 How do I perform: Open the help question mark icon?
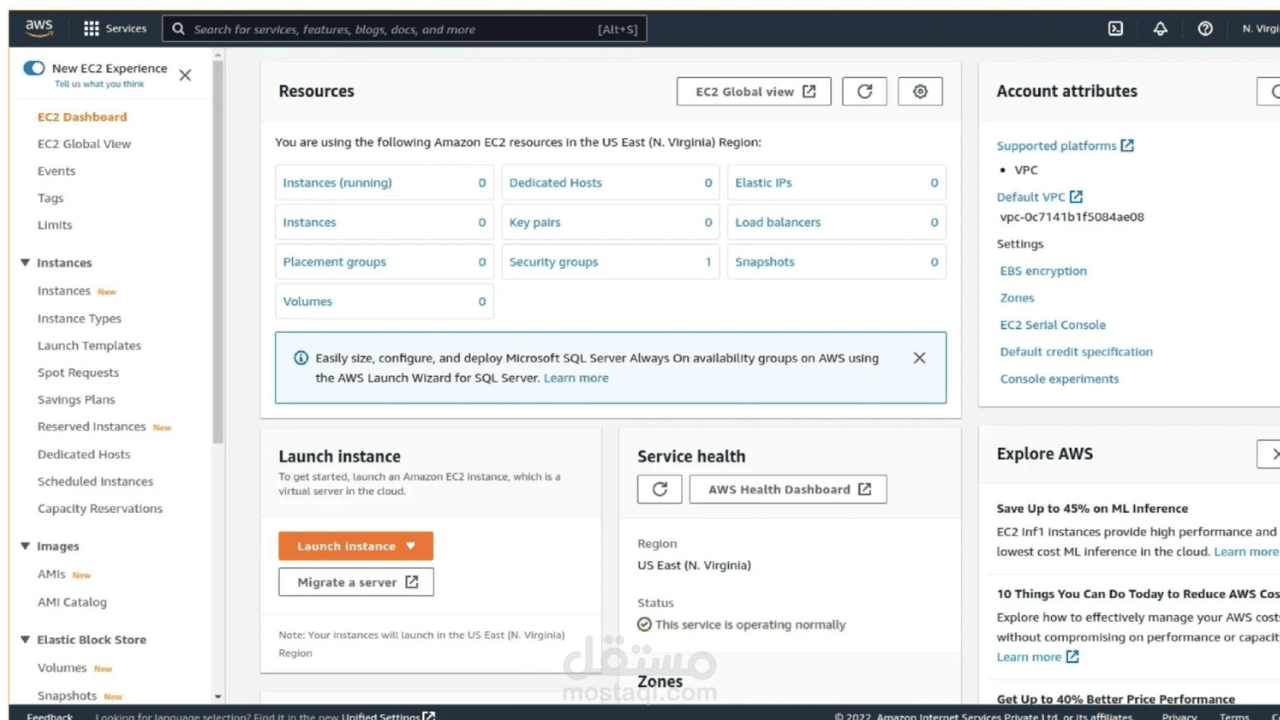pos(1205,29)
